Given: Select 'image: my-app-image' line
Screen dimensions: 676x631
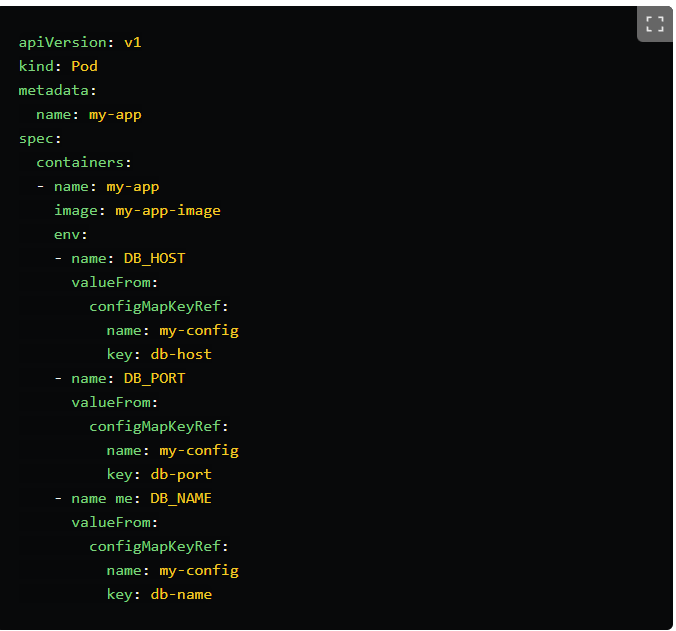Looking at the screenshot, I should [137, 211].
